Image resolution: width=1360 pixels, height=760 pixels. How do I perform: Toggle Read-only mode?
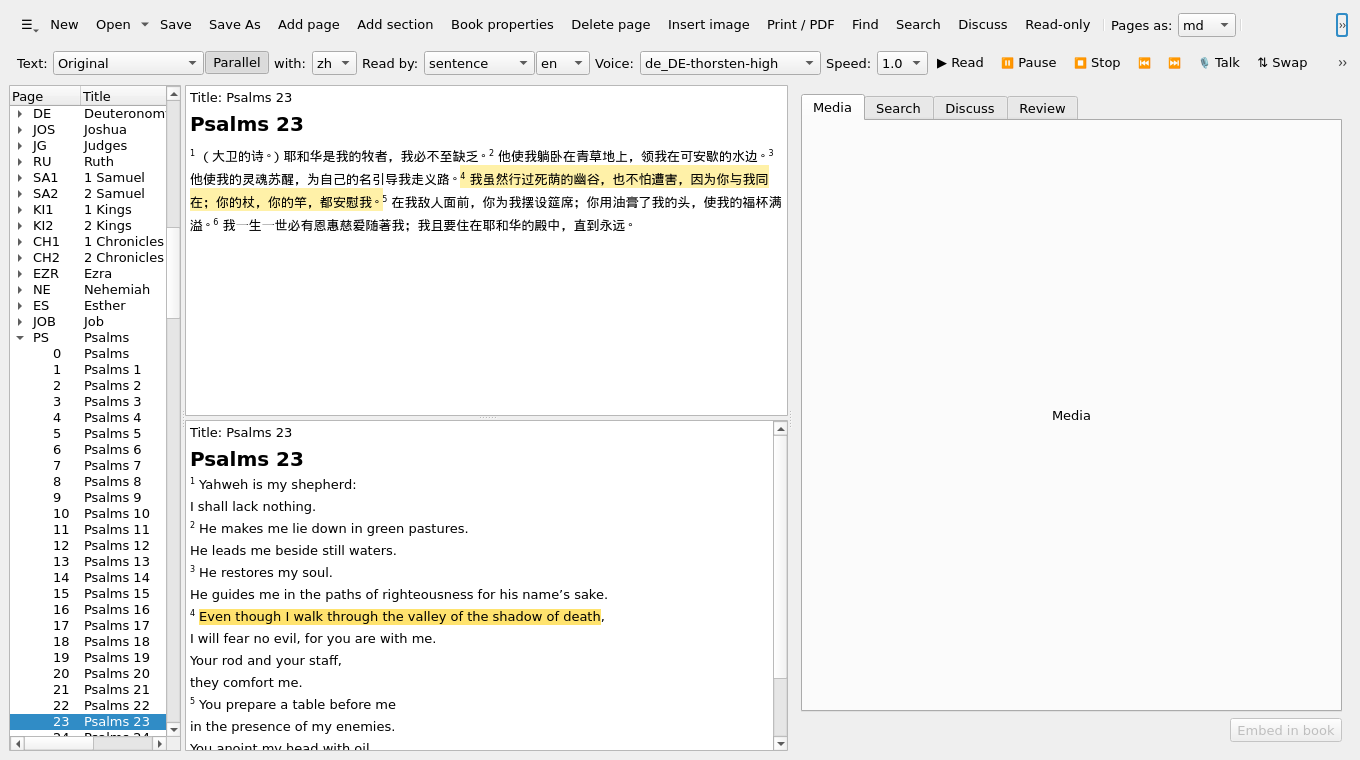(x=1057, y=25)
